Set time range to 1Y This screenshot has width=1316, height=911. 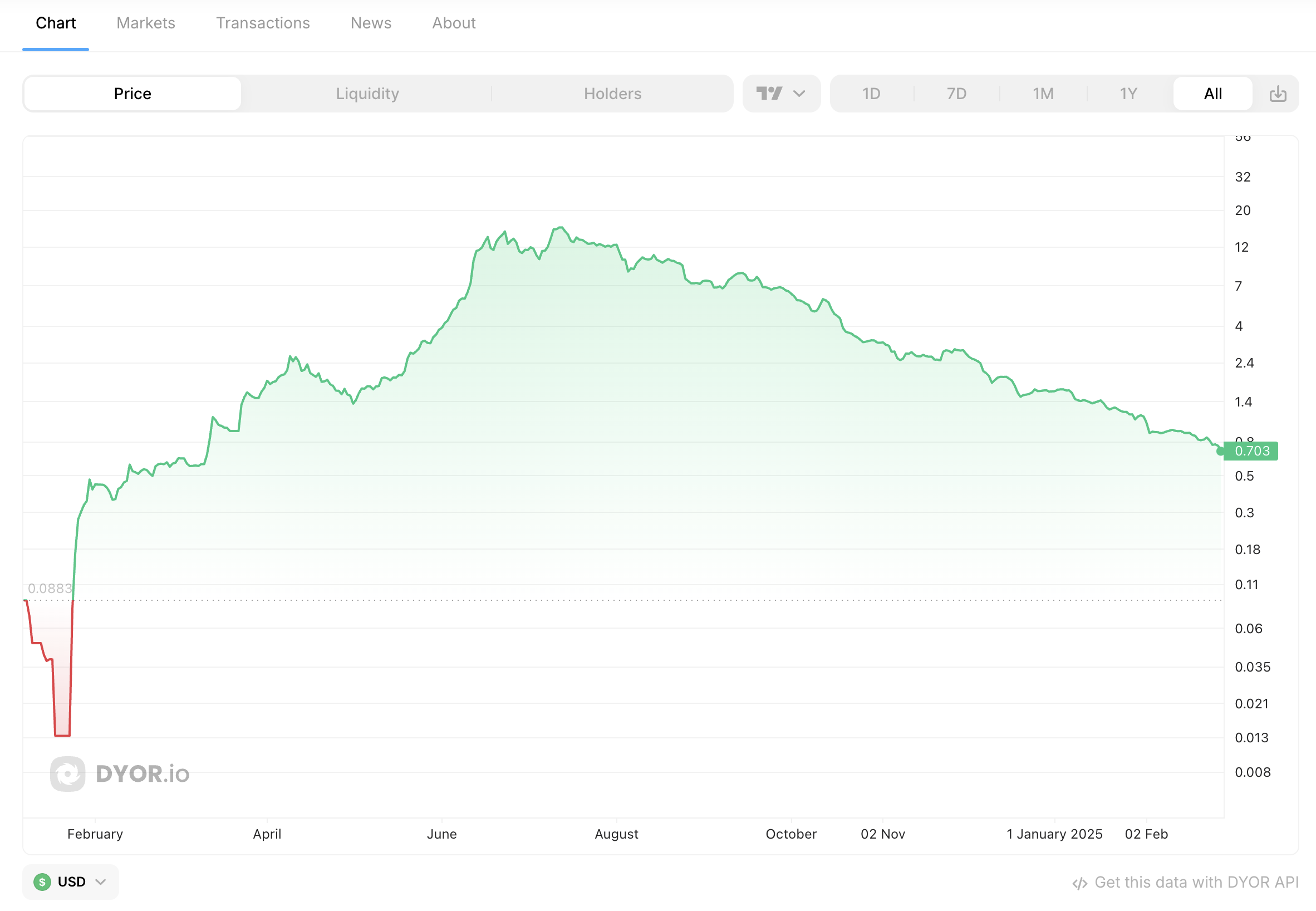click(1128, 94)
